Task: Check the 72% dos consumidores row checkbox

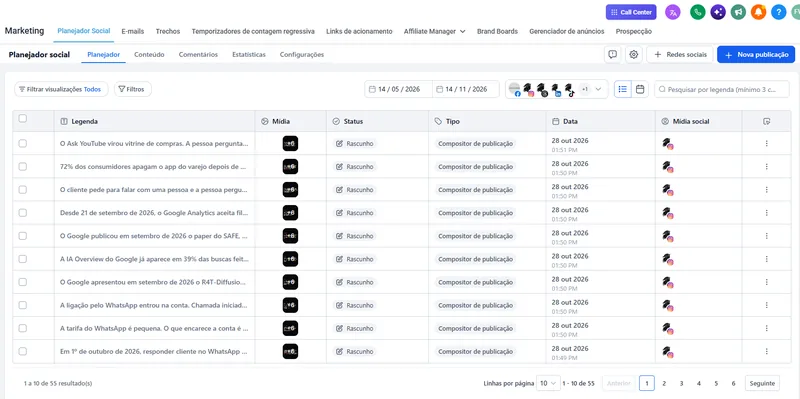Action: tap(22, 166)
